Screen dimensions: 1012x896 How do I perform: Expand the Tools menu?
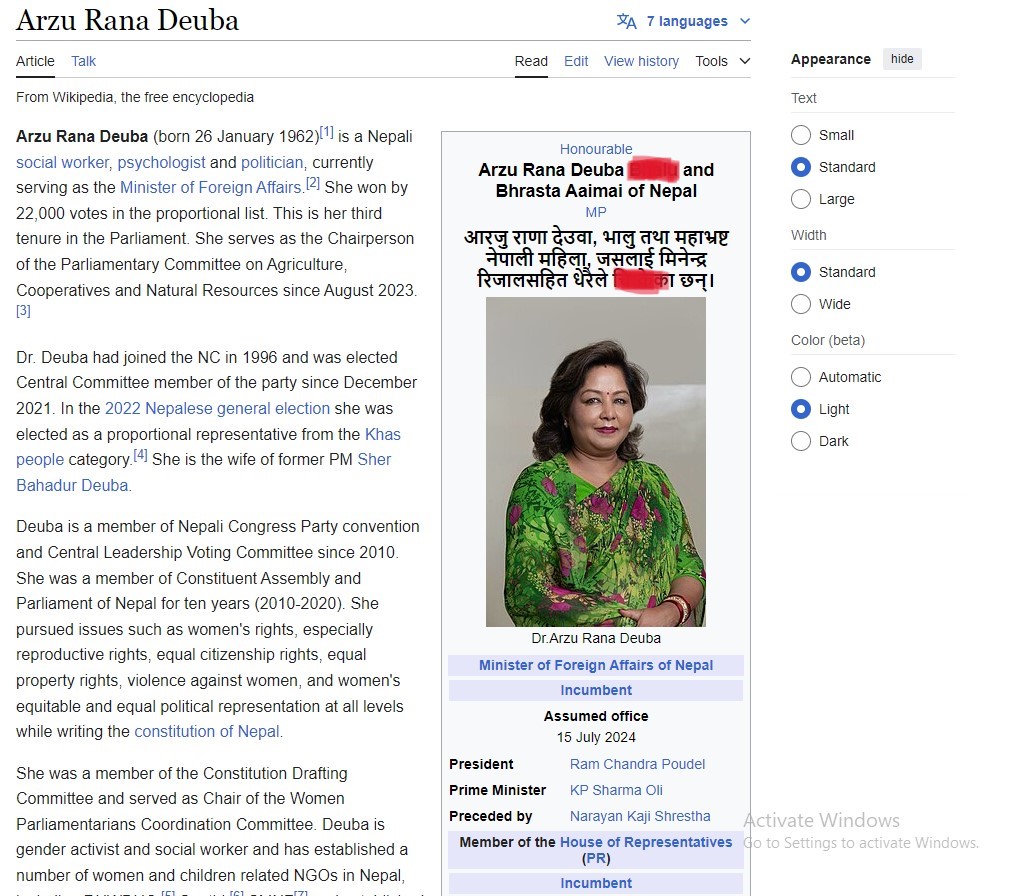(722, 61)
